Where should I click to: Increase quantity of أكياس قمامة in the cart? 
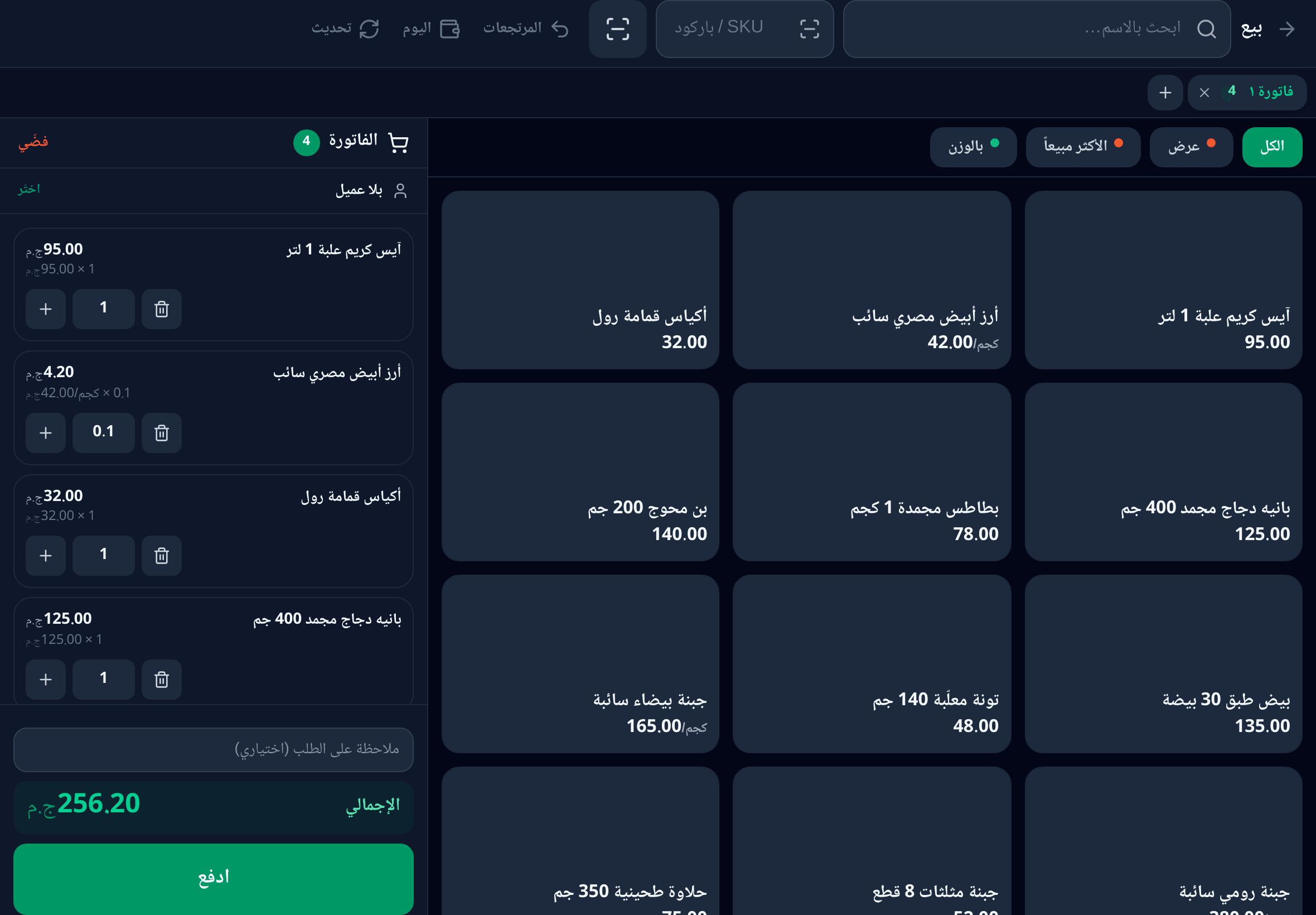(46, 556)
